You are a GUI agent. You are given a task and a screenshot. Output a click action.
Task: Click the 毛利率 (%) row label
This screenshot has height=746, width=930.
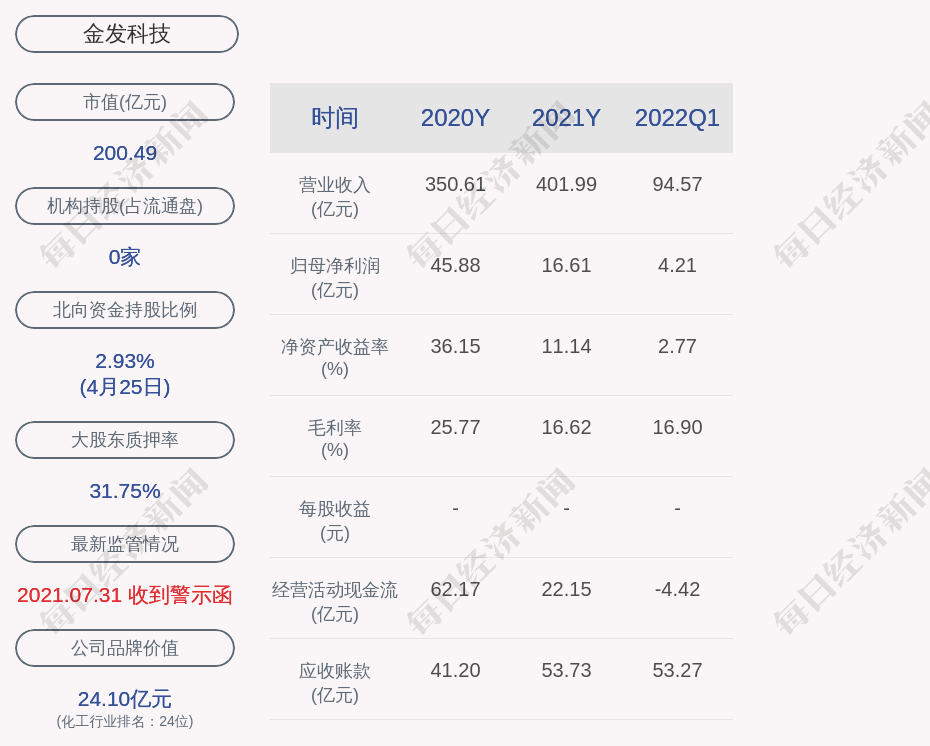pos(335,439)
